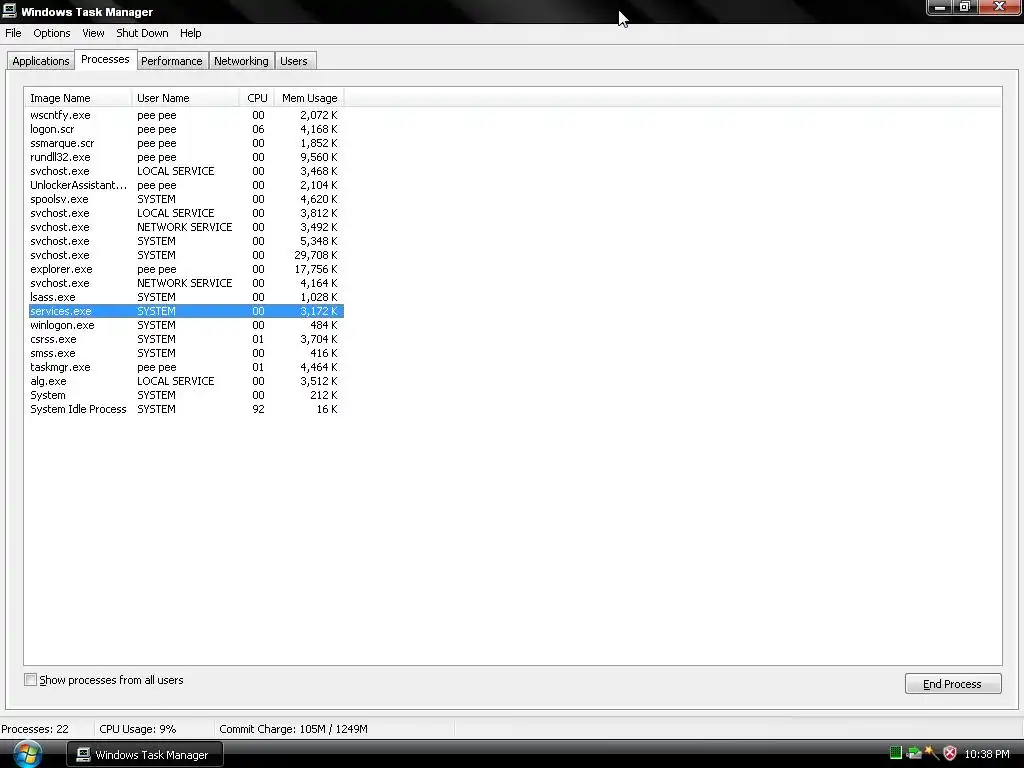Screen dimensions: 1024x768
Task: Switch to the Applications tab
Action: point(40,61)
